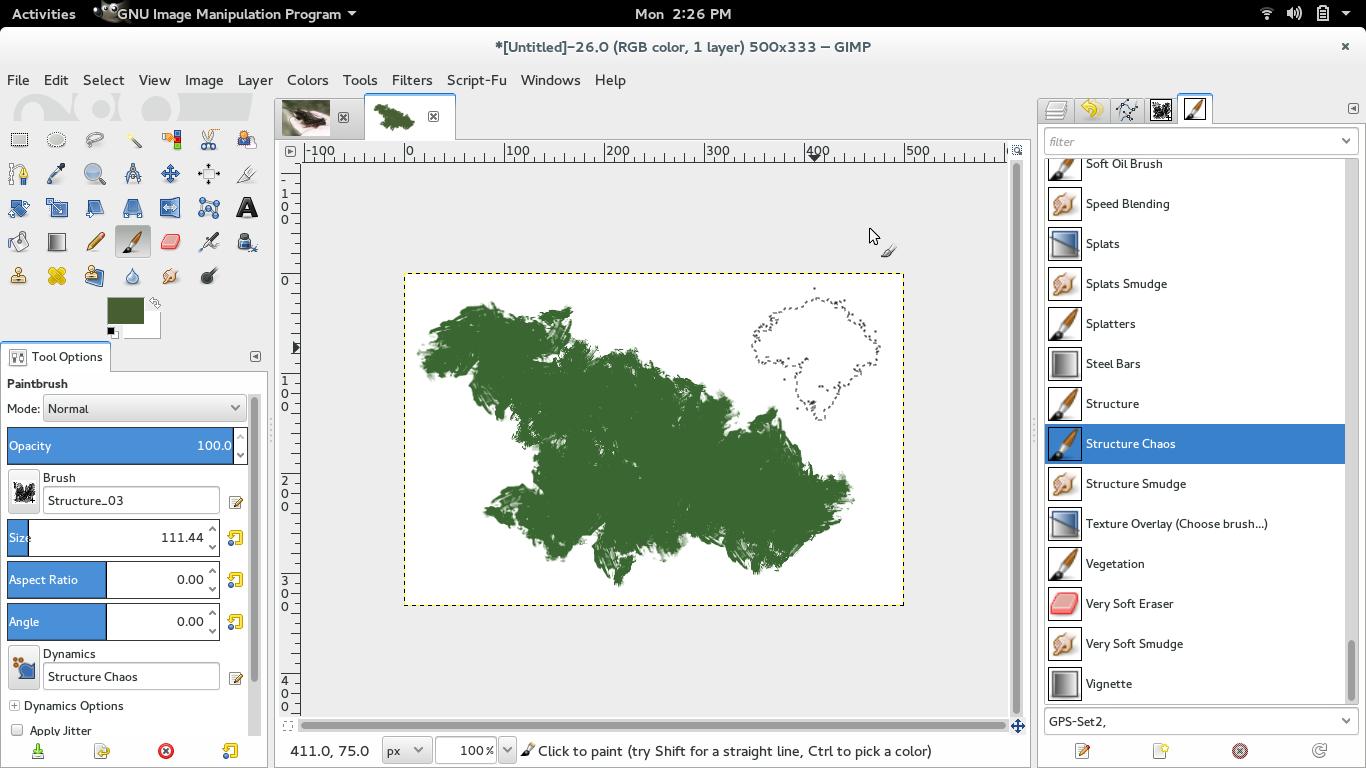Select the Scissors Select tool
The width and height of the screenshot is (1366, 768).
208,140
